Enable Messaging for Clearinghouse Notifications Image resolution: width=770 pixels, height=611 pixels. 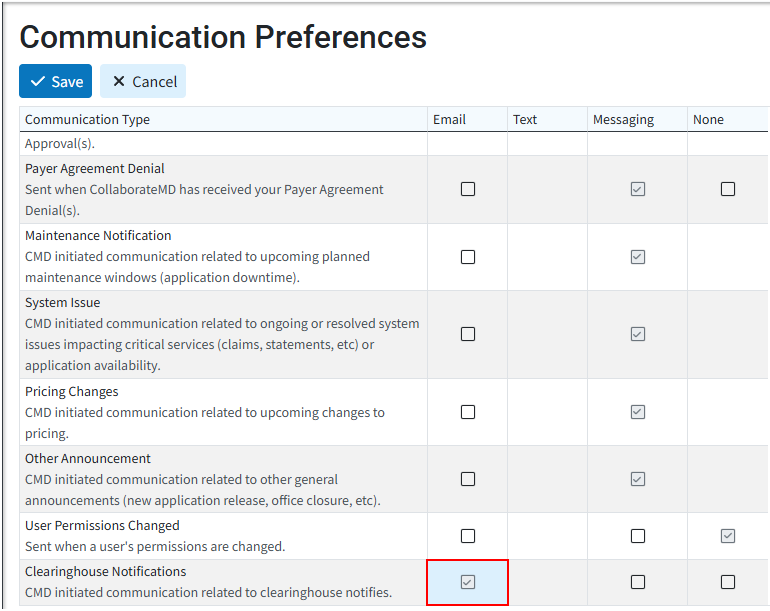(x=638, y=582)
